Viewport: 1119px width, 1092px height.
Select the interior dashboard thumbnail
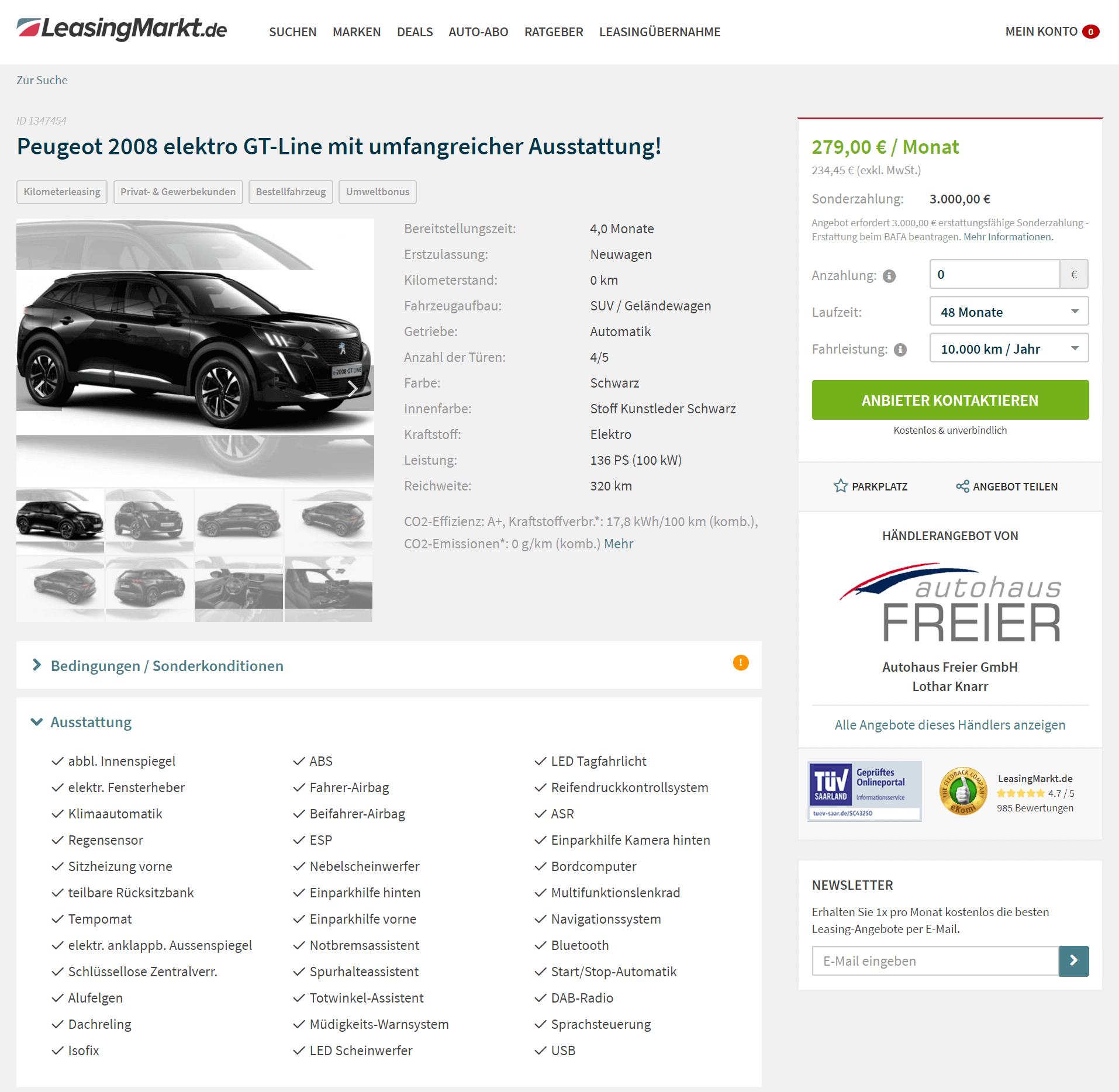click(x=239, y=589)
